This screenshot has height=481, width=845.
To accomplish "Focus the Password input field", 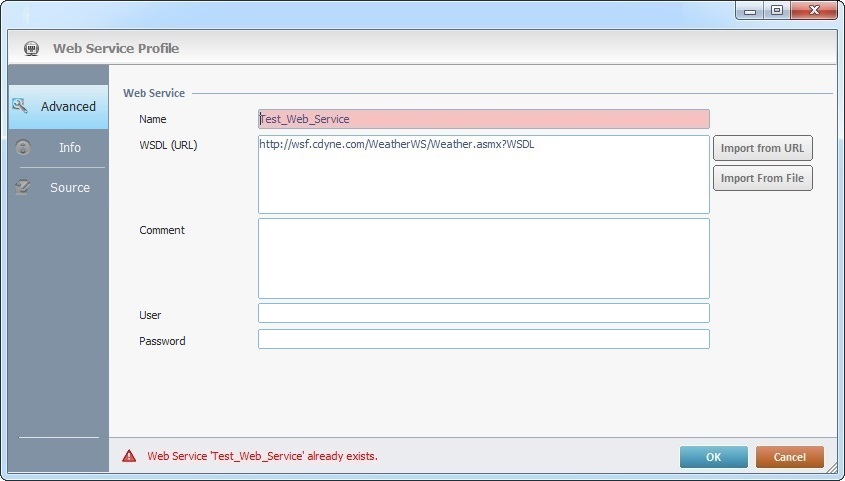I will [x=483, y=340].
